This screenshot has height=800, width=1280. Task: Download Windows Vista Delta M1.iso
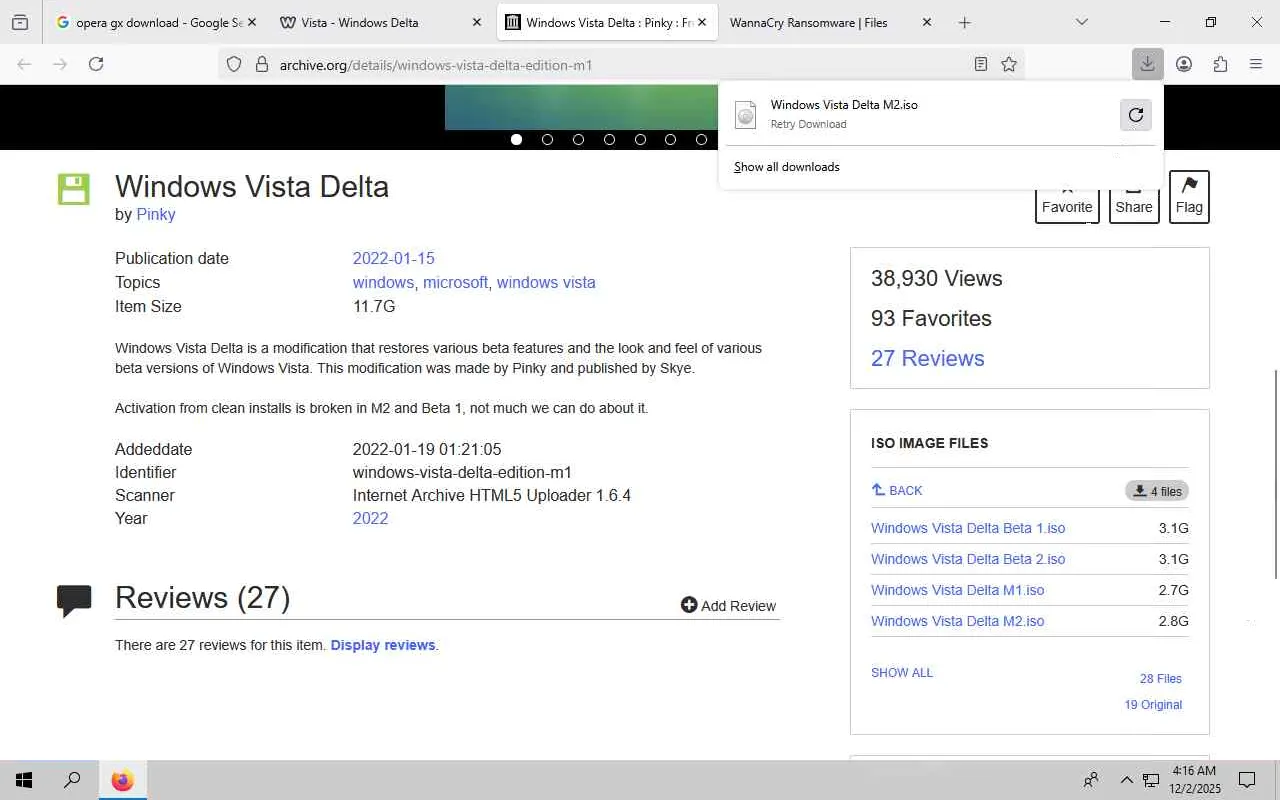click(x=957, y=590)
